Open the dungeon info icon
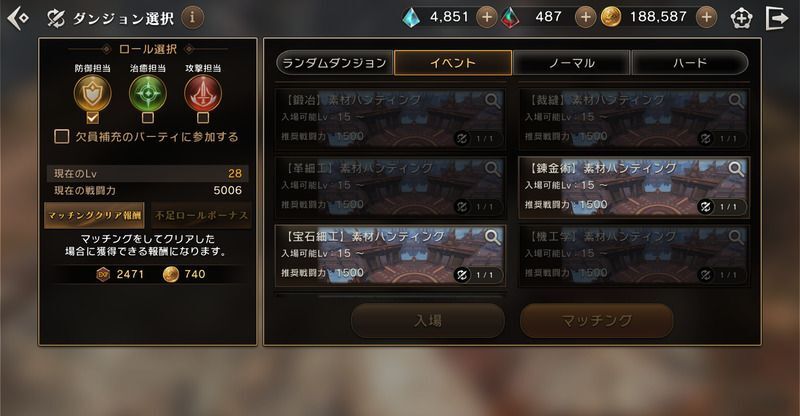 click(192, 18)
